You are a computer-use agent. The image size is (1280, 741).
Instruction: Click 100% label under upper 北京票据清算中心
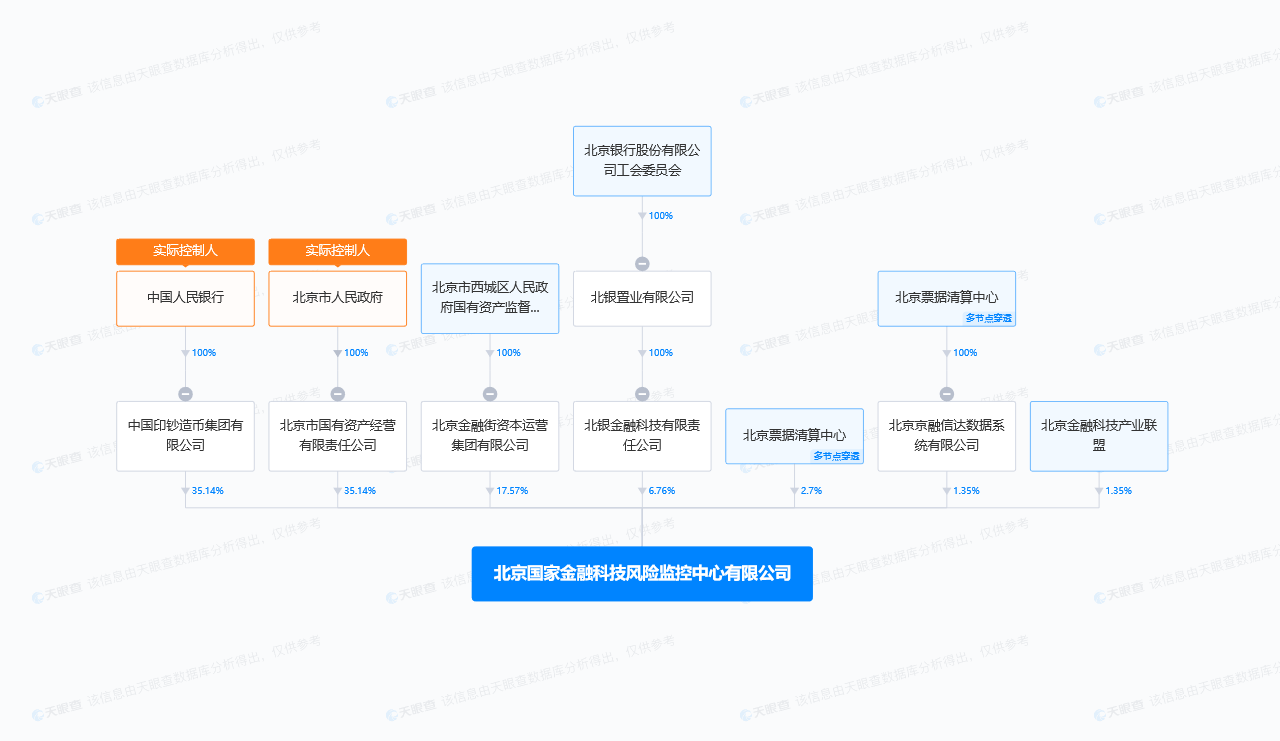point(965,353)
